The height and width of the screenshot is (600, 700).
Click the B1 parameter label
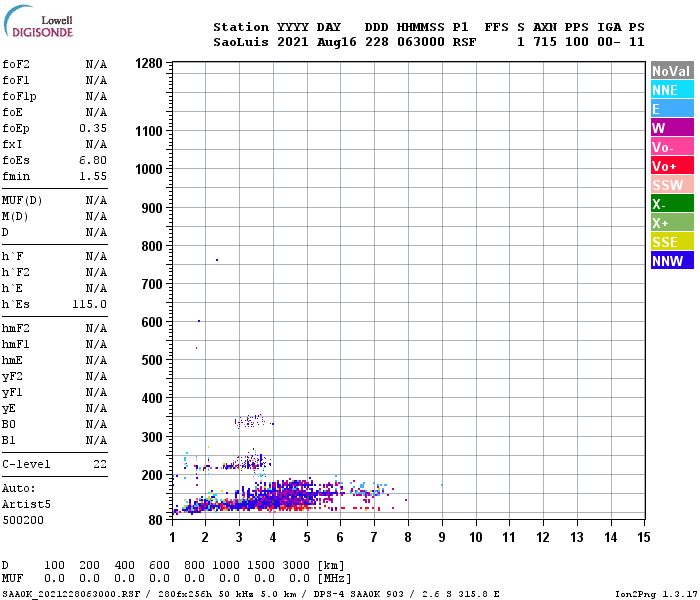tap(8, 441)
